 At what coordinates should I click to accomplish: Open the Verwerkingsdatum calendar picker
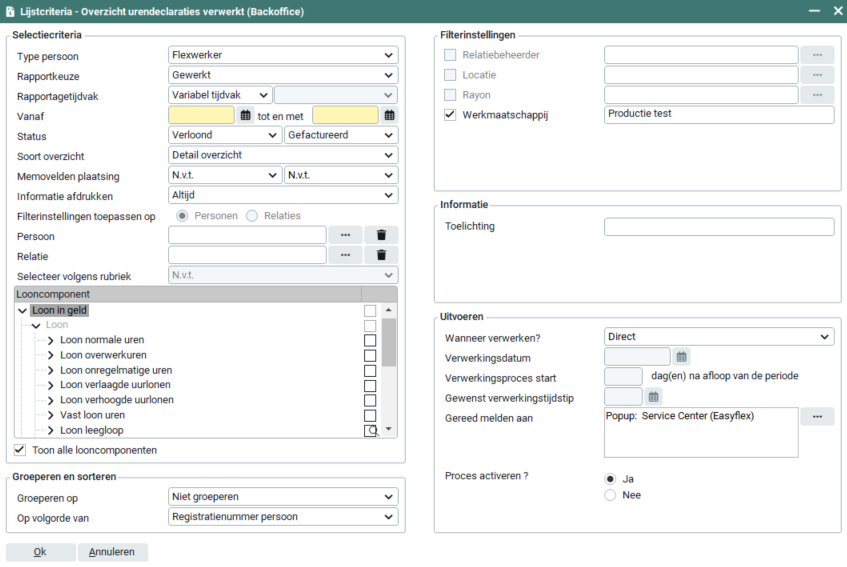click(682, 357)
